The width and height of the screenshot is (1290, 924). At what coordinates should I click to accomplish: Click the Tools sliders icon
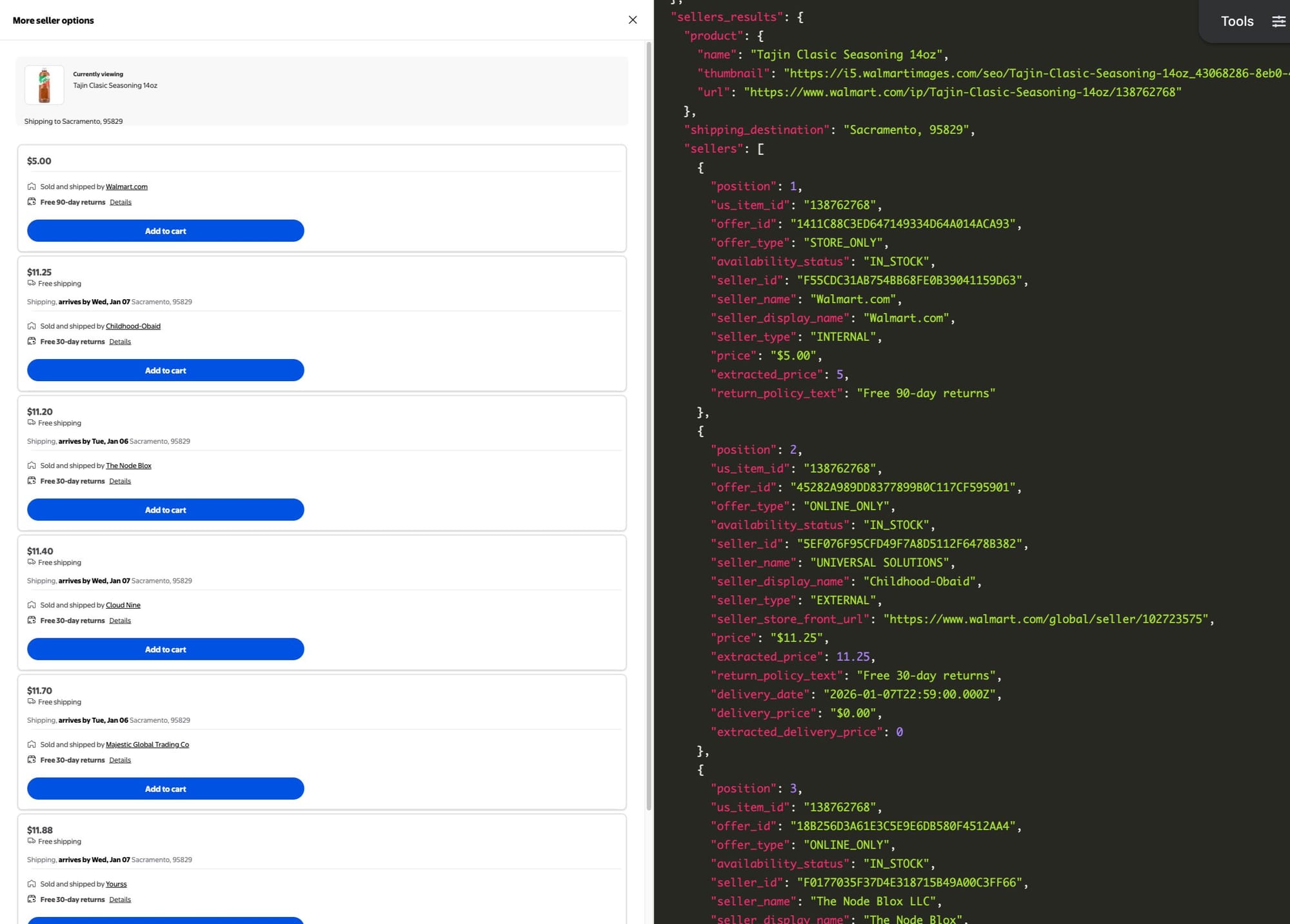point(1278,21)
